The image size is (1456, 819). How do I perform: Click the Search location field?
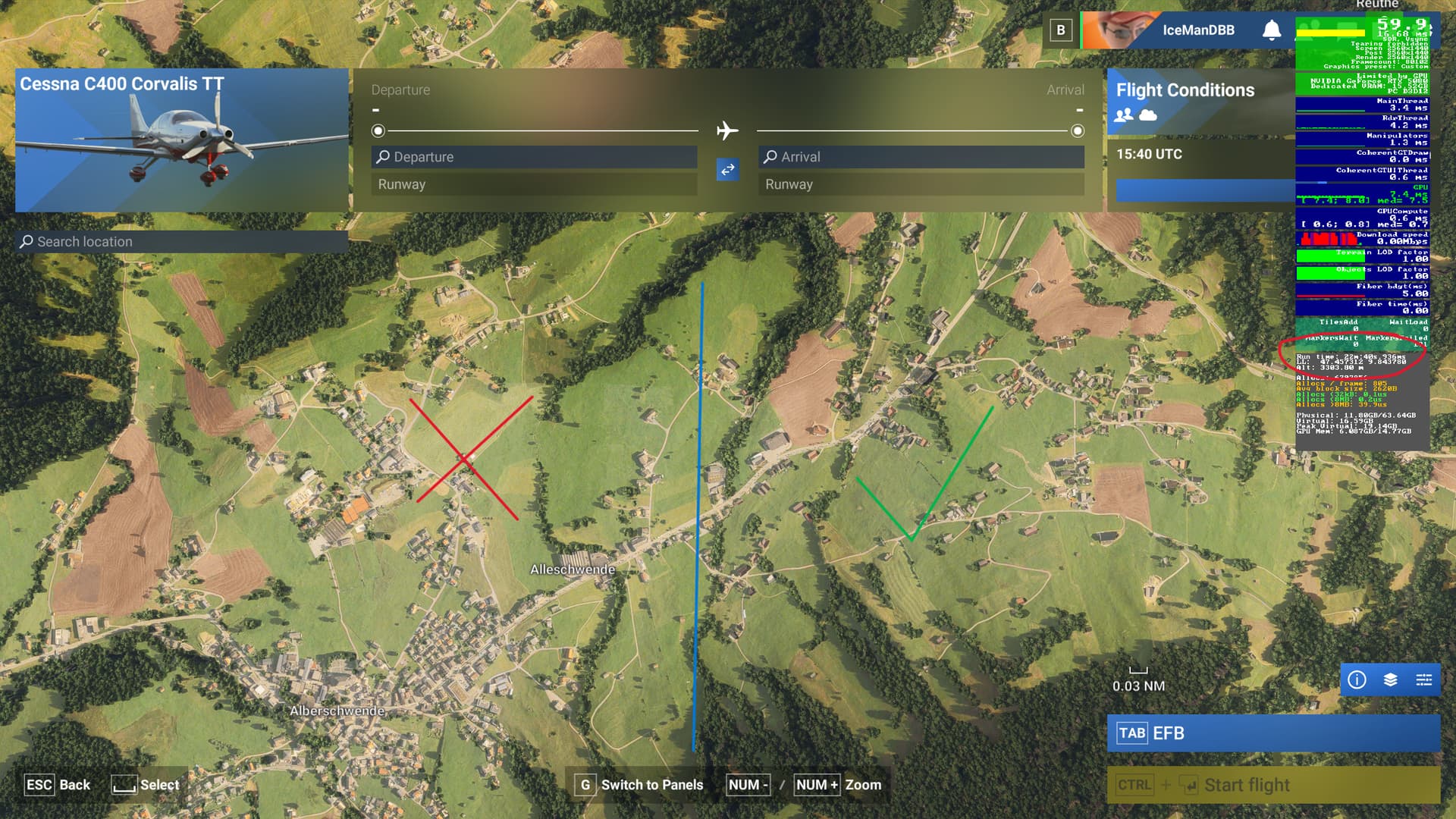coord(182,241)
